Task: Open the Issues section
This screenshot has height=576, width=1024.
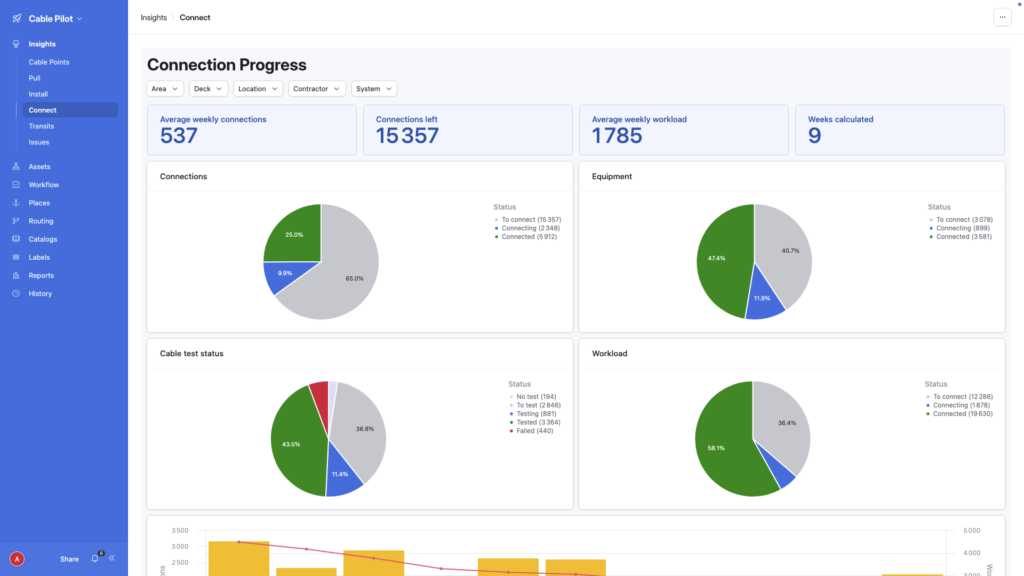Action: point(37,142)
